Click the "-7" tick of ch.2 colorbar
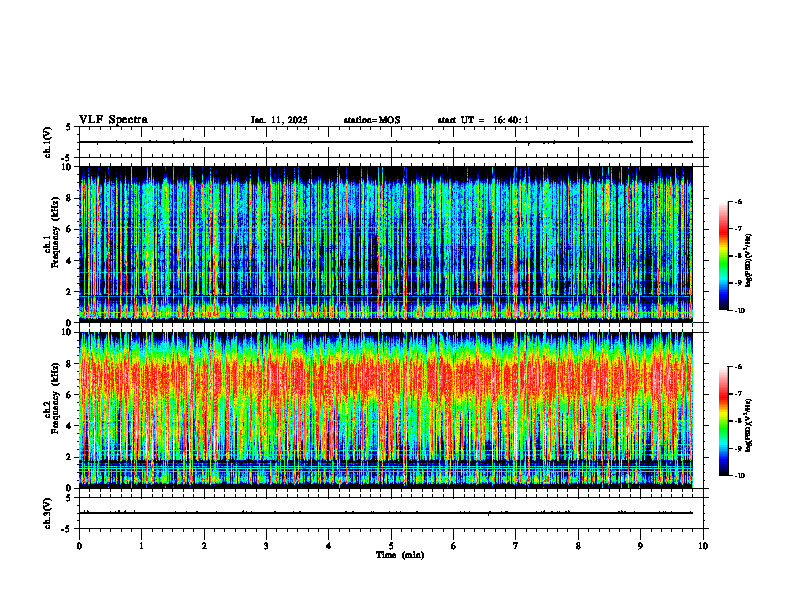The image size is (792, 612). point(738,394)
